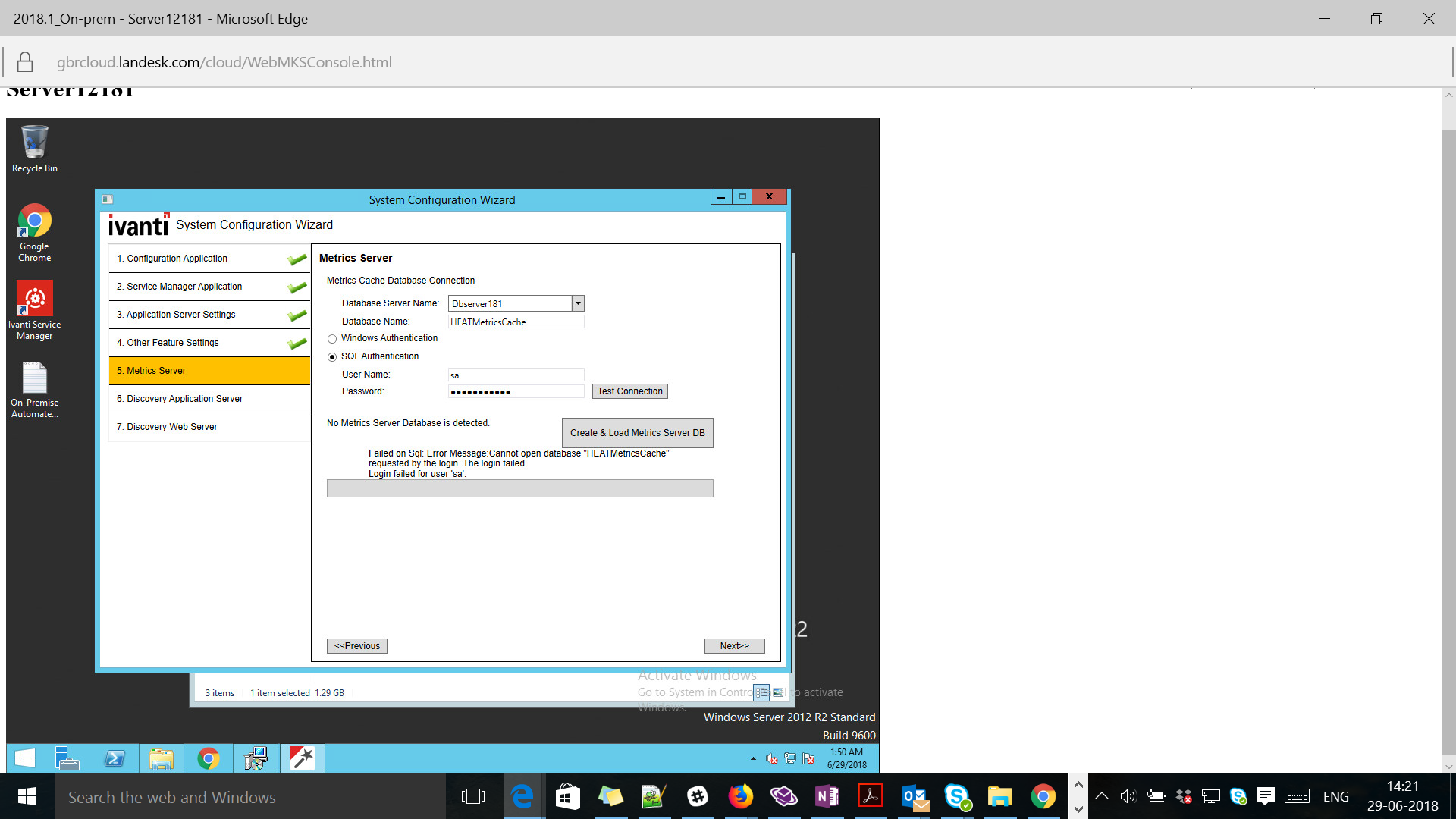Open Skype from host taskbar
Image resolution: width=1456 pixels, height=819 pixels.
tap(957, 796)
